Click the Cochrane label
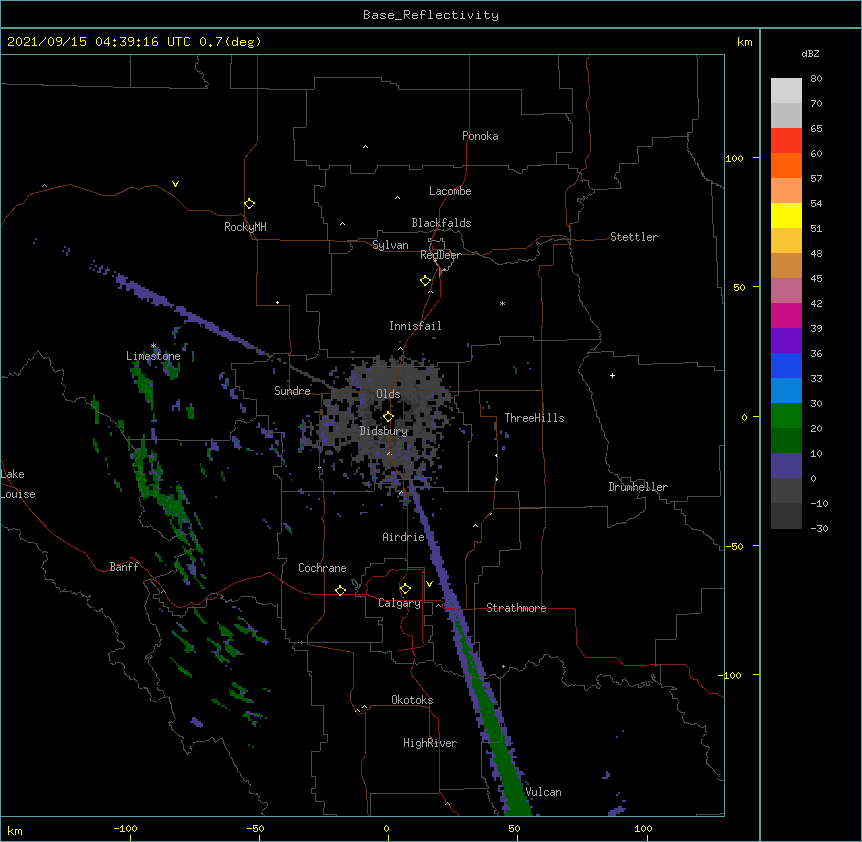The width and height of the screenshot is (862, 842). coord(322,568)
